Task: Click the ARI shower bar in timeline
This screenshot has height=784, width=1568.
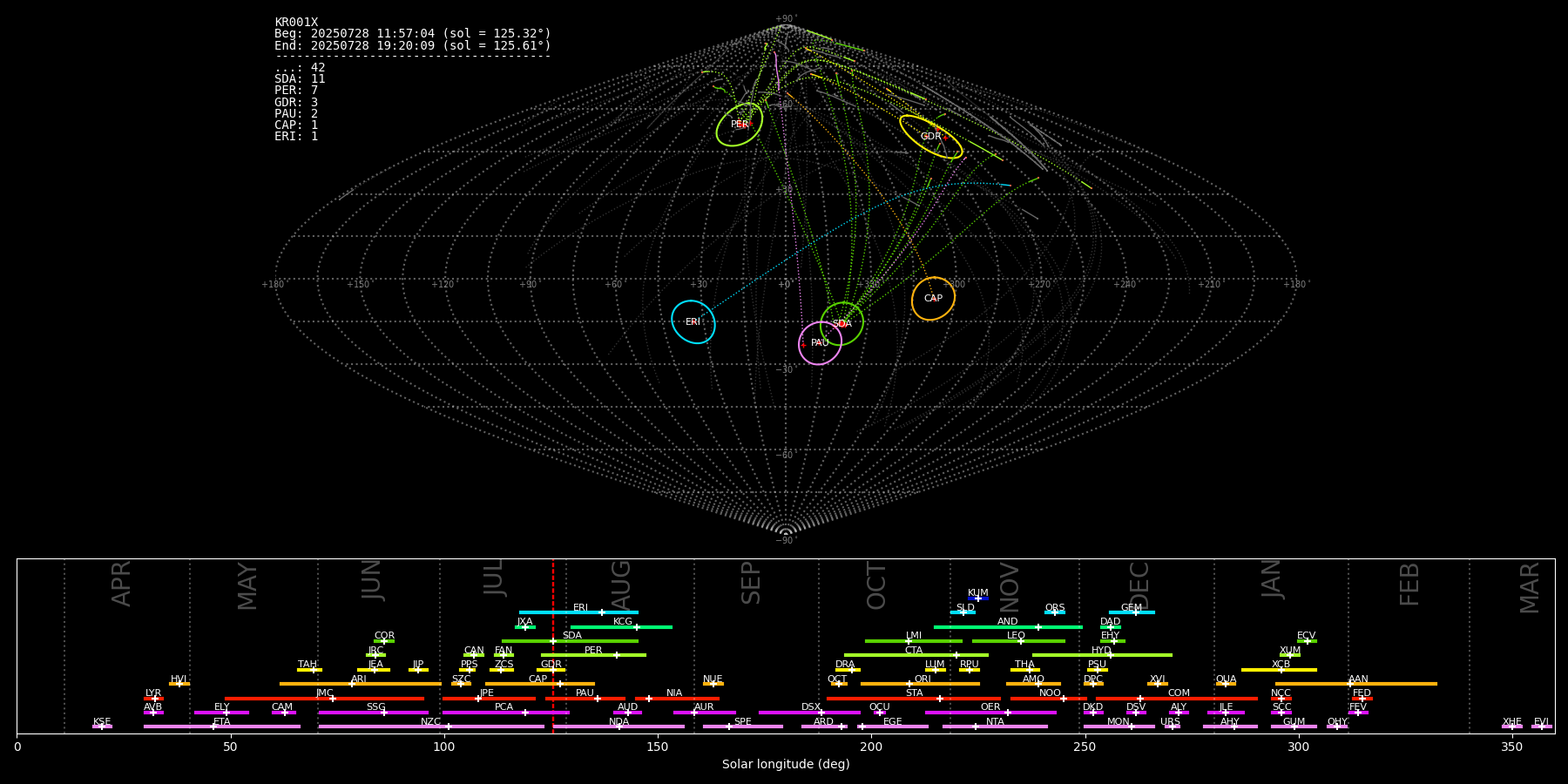Action: tap(361, 684)
